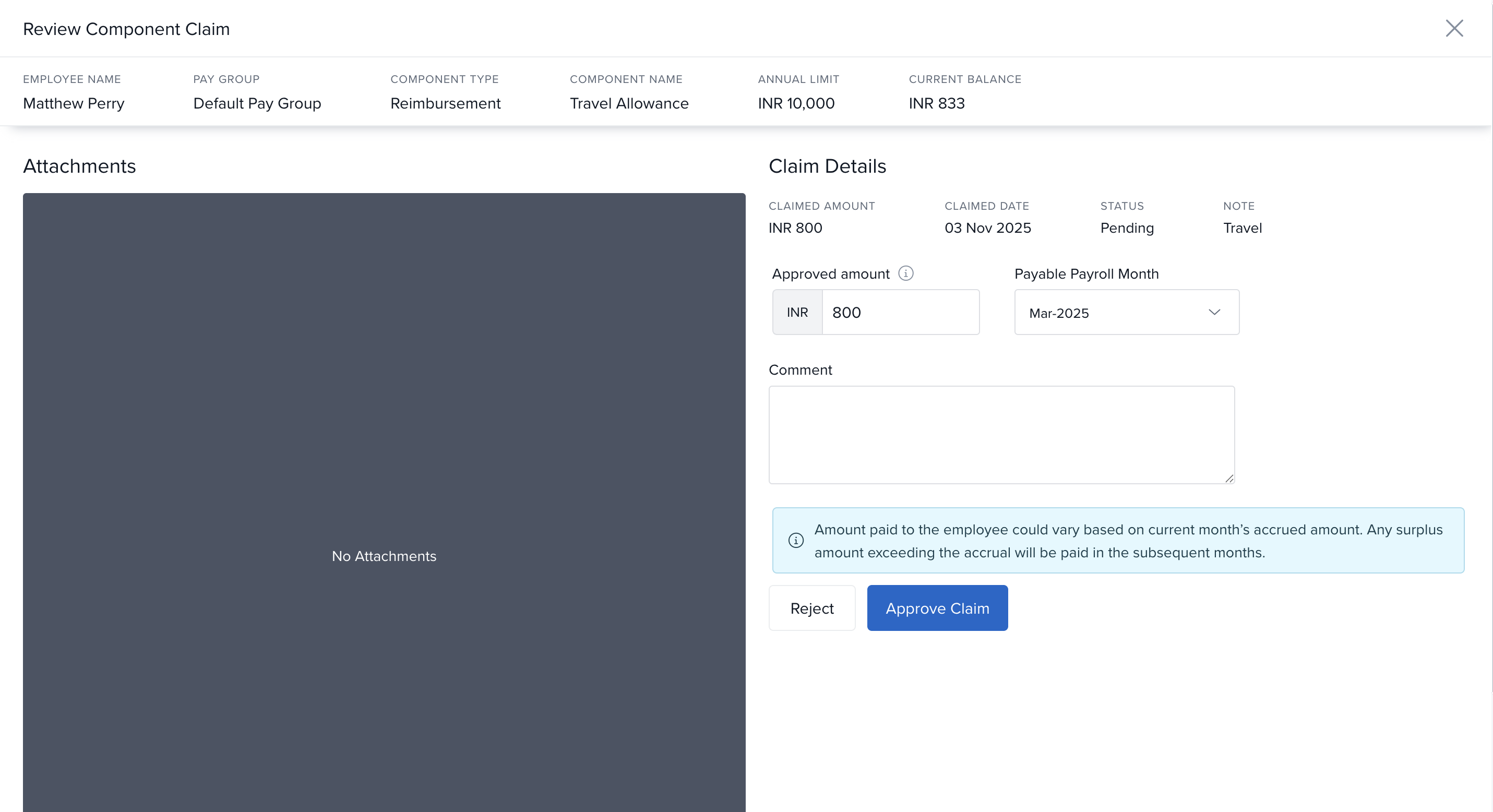
Task: Focus the Approved amount input field
Action: [900, 313]
